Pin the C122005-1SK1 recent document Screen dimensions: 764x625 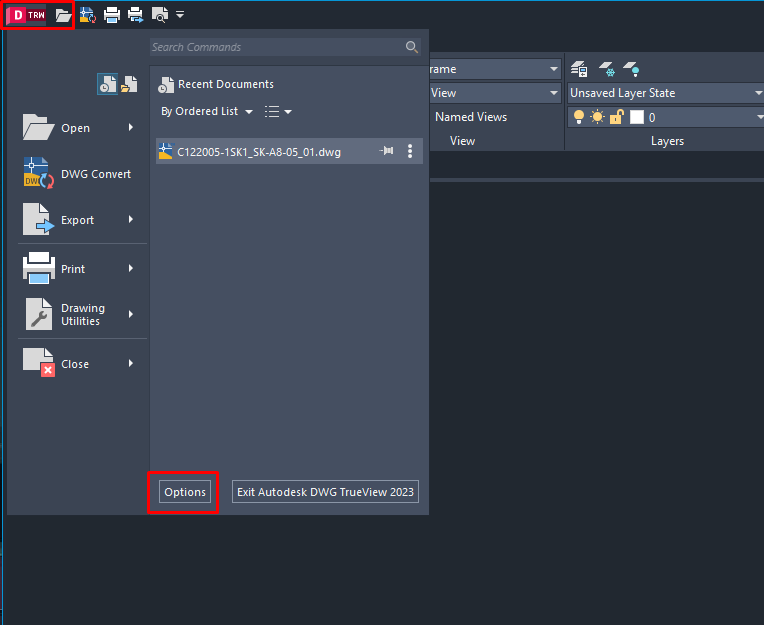[387, 151]
